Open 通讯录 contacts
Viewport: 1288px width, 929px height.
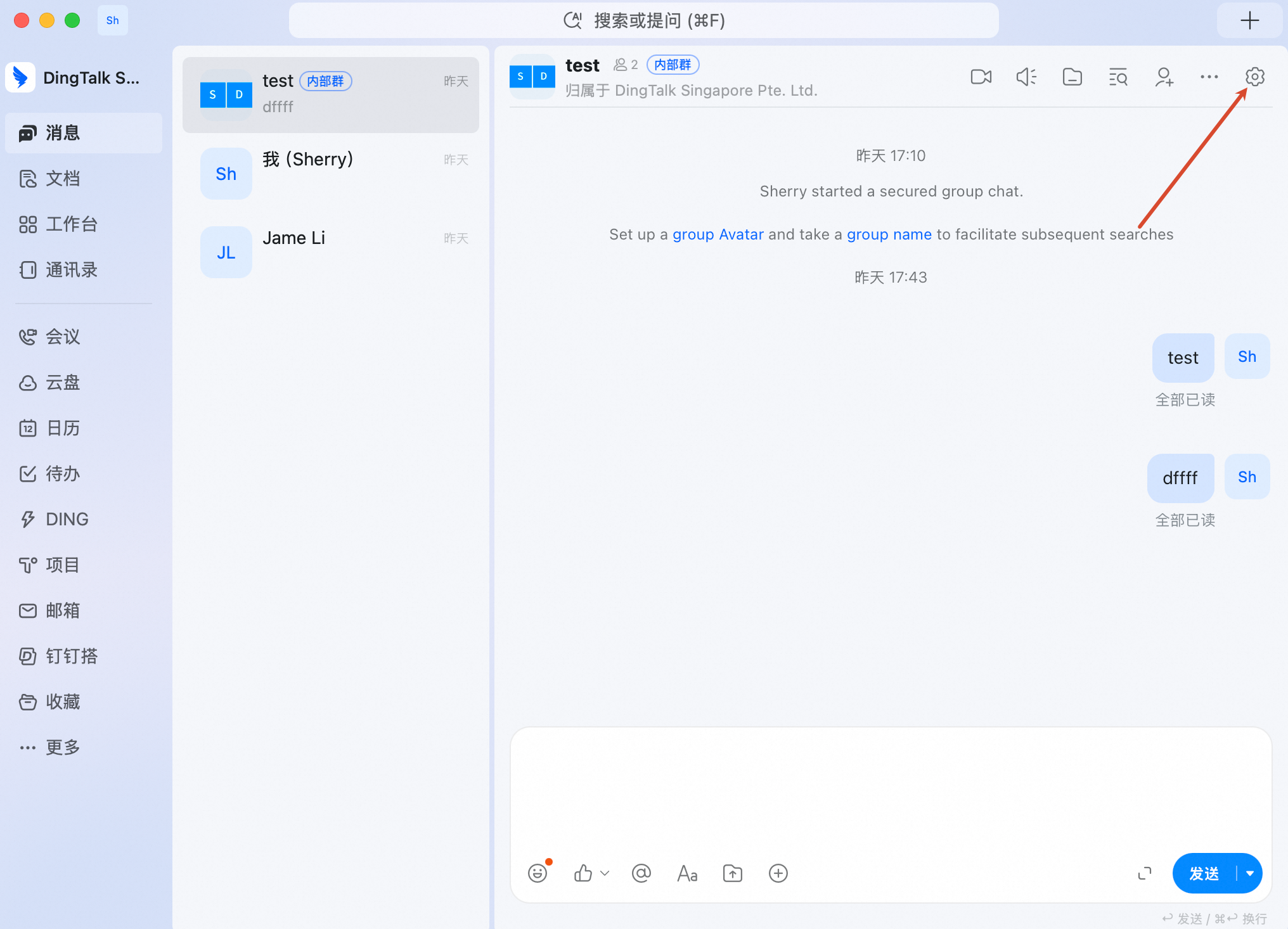pyautogui.click(x=84, y=270)
